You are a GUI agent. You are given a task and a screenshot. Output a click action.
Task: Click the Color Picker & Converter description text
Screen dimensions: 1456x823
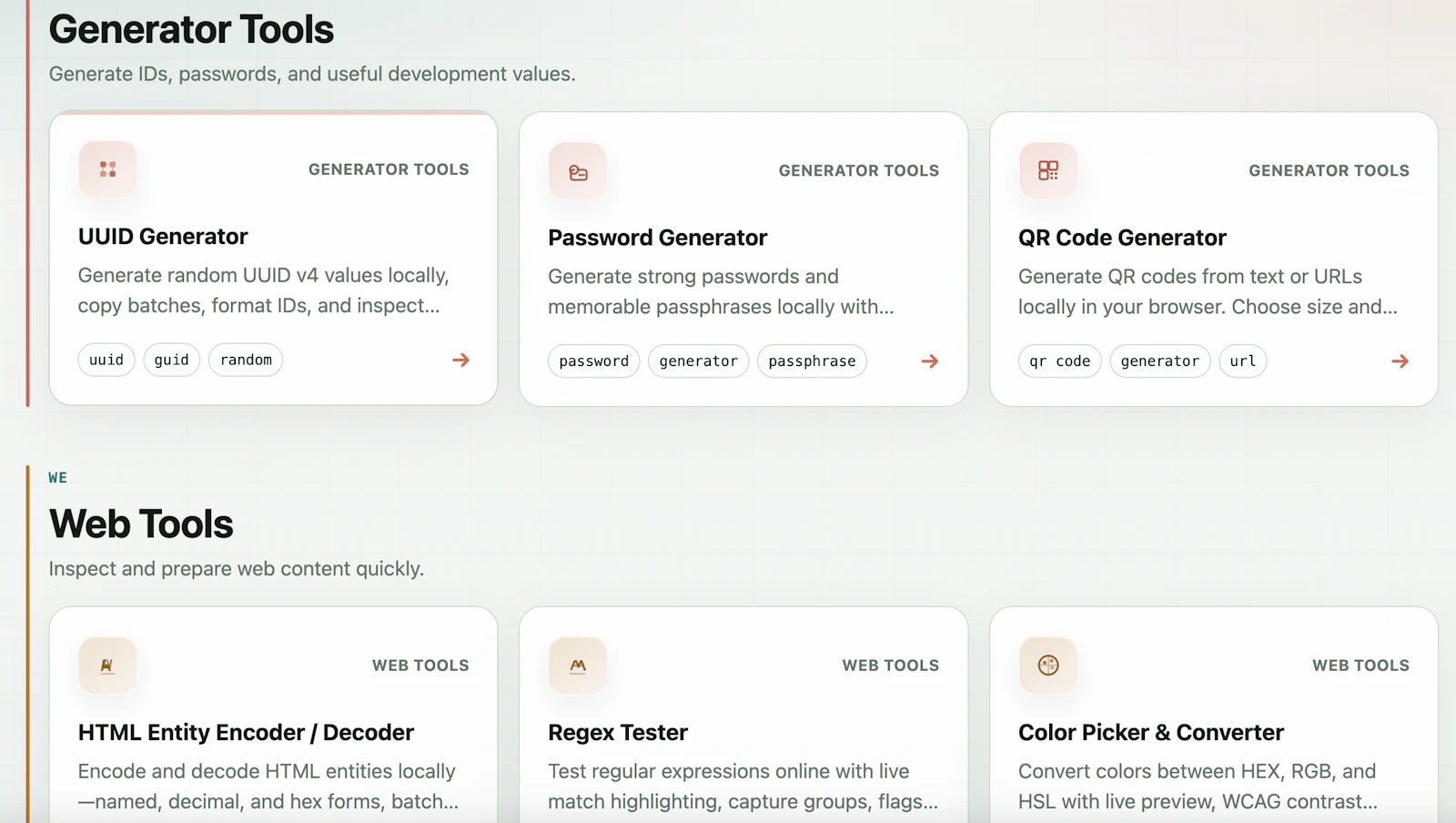coord(1198,787)
